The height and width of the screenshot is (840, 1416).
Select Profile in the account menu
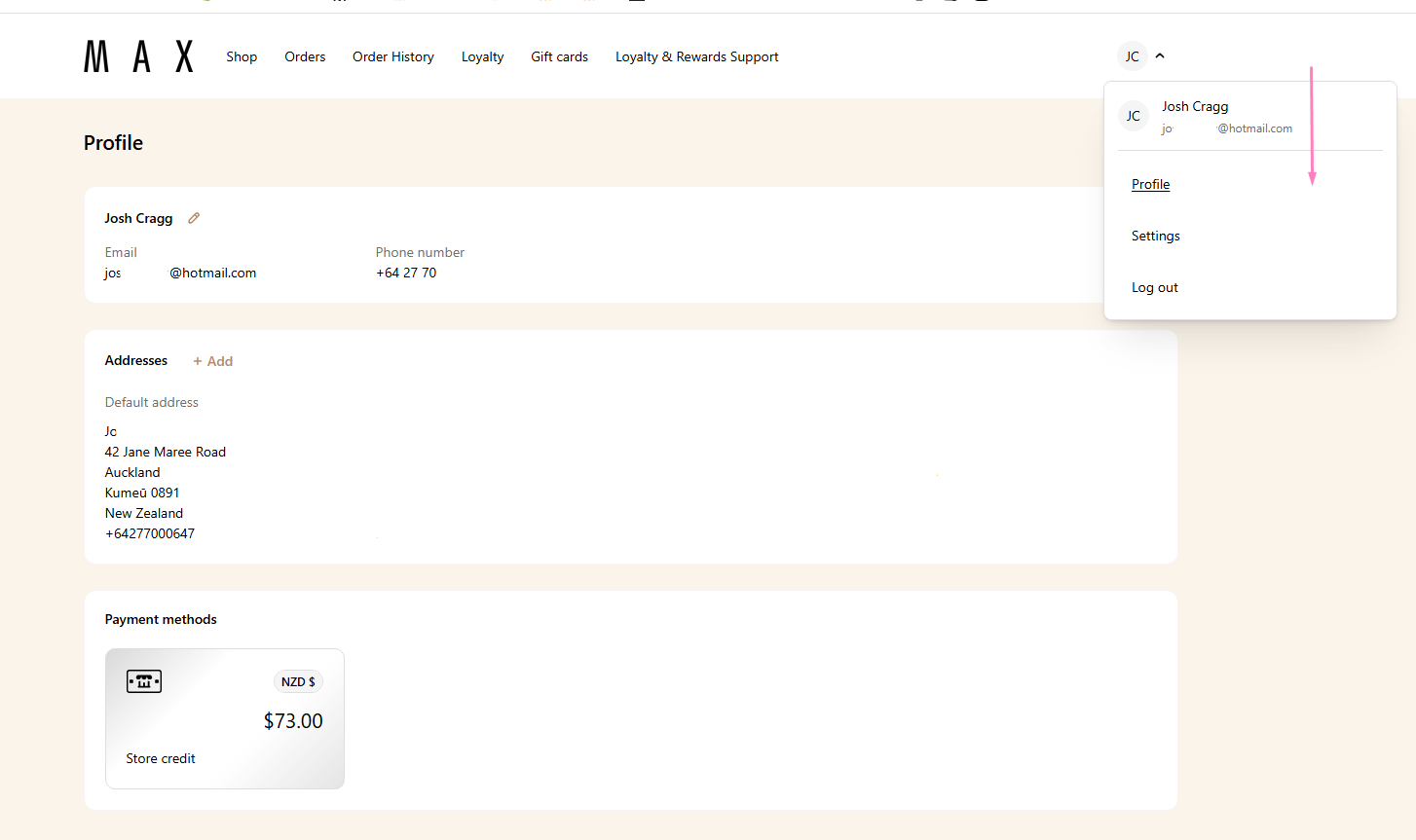click(1150, 184)
